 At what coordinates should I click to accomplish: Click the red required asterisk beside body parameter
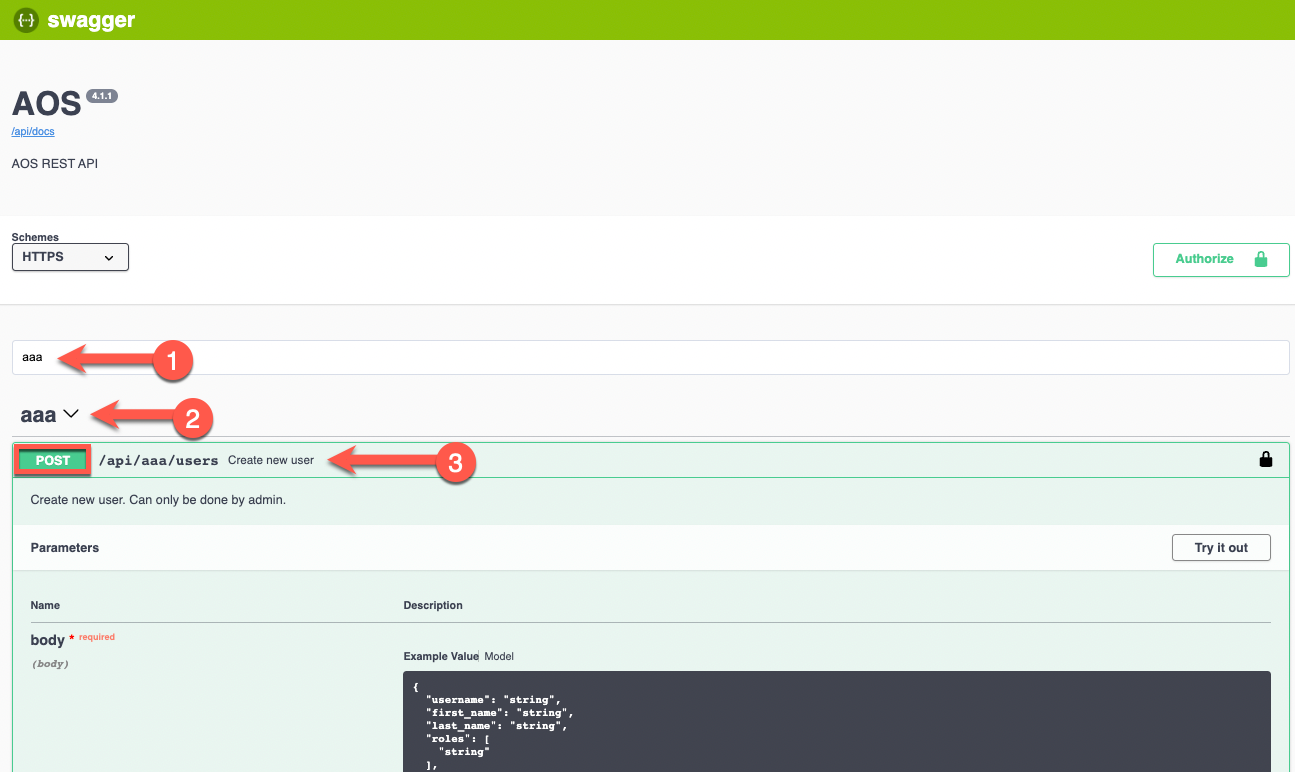pyautogui.click(x=69, y=636)
